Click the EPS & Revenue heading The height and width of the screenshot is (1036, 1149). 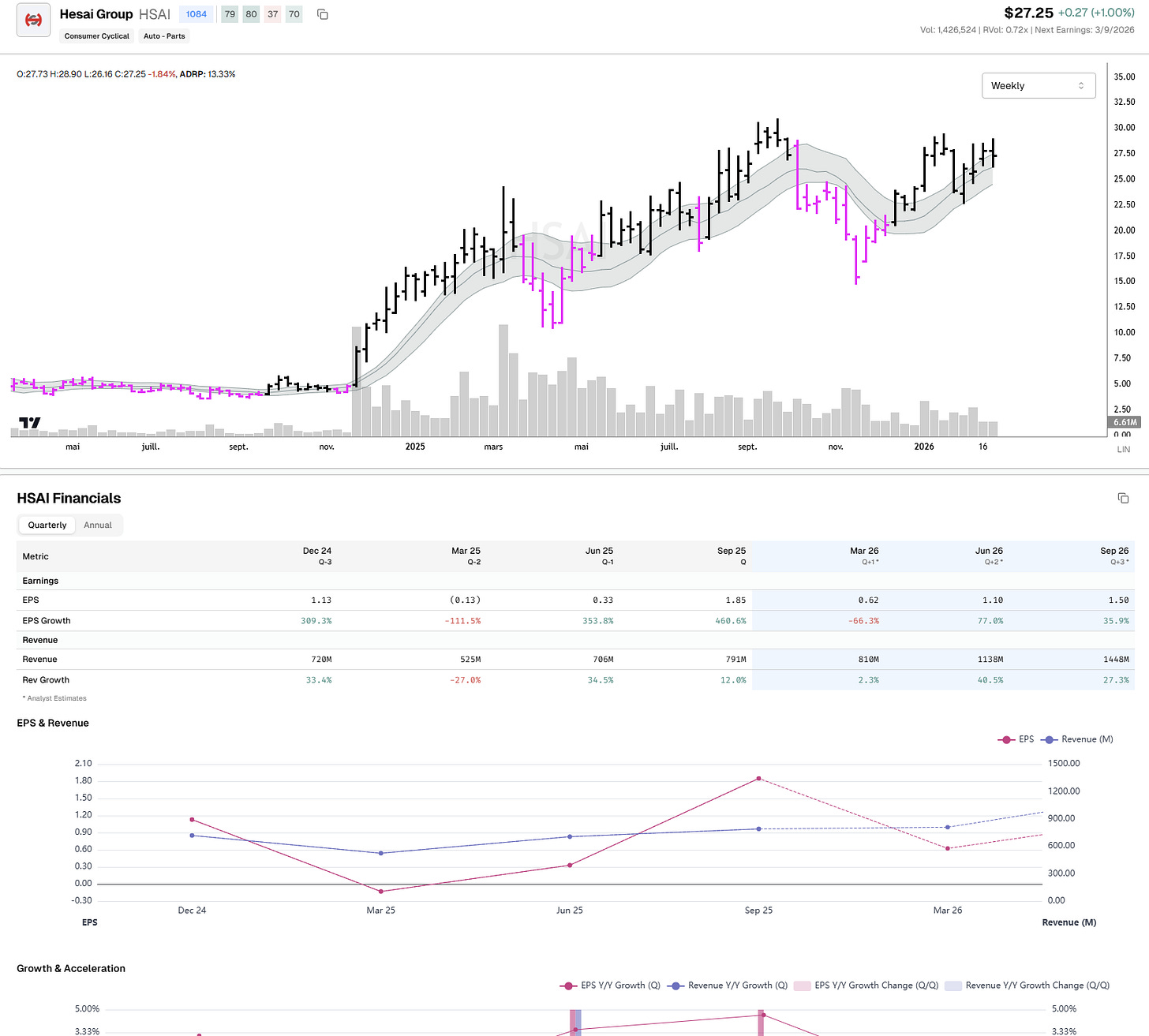click(53, 724)
